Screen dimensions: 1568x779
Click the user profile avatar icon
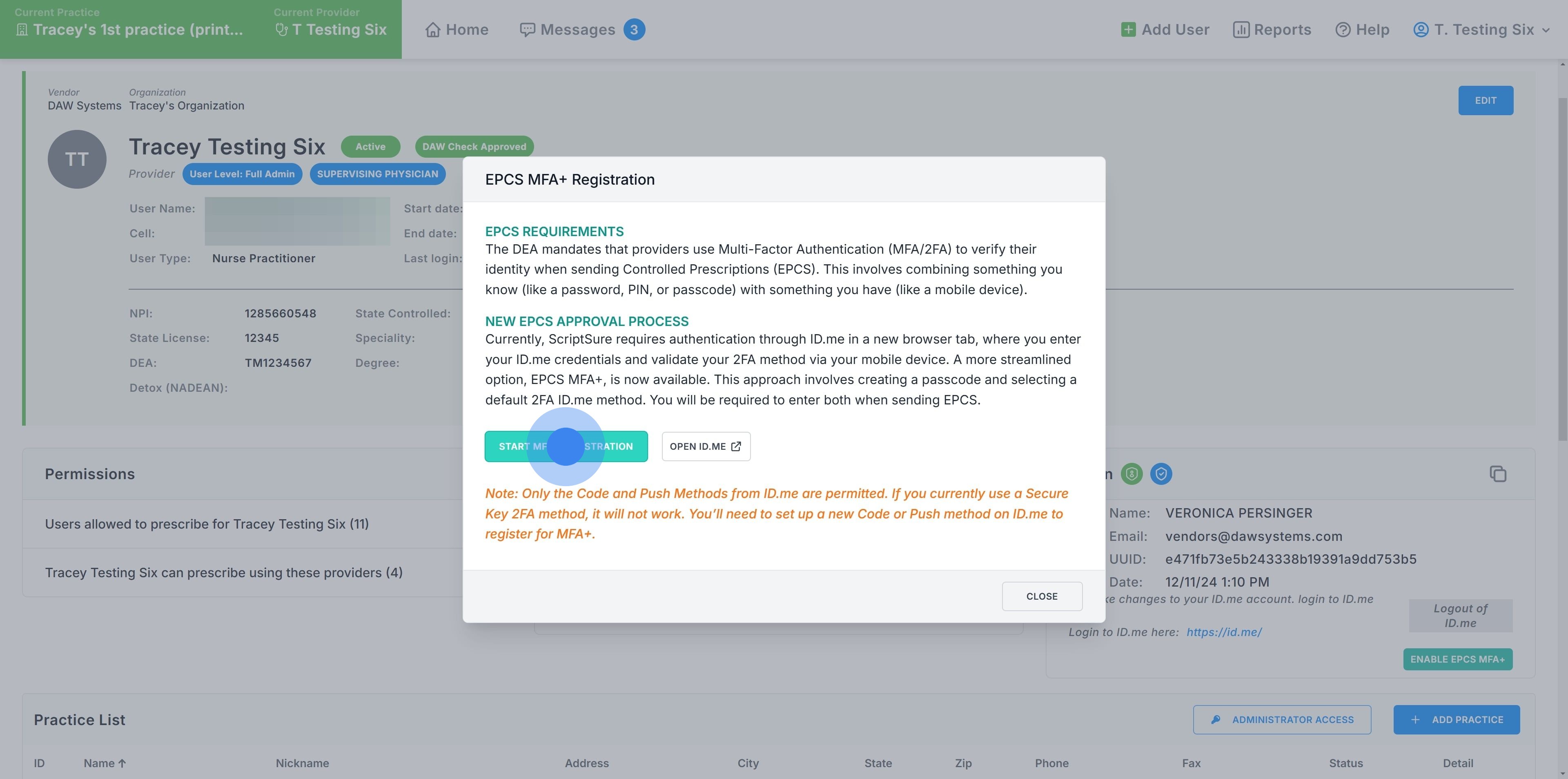click(x=1421, y=30)
